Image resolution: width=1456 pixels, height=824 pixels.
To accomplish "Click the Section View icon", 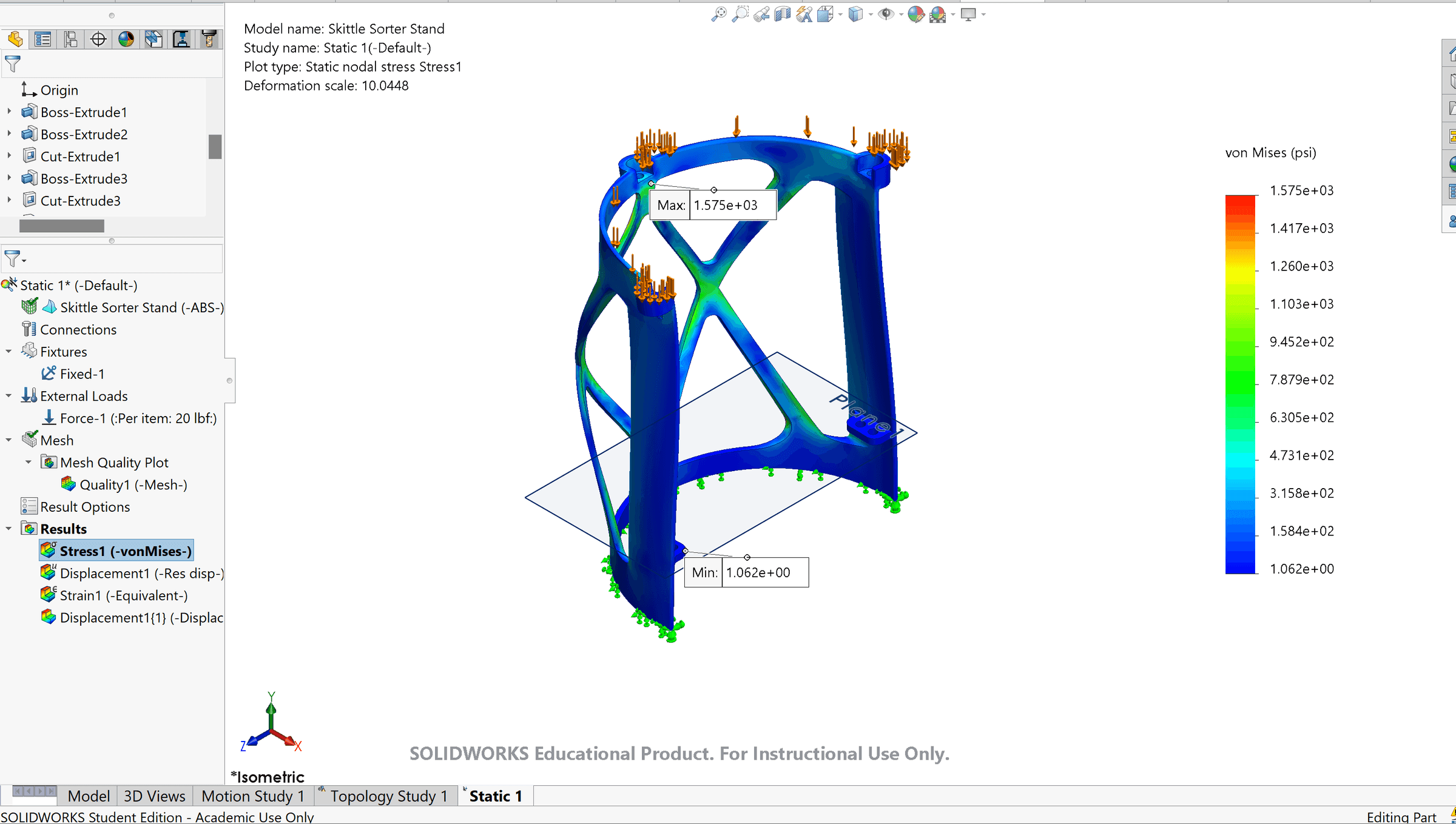I will click(783, 14).
